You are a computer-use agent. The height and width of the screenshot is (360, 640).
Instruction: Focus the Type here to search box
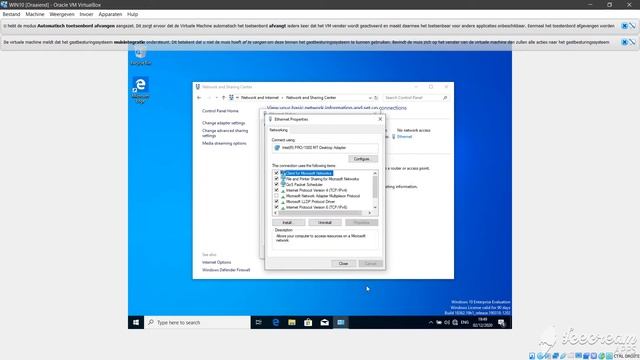click(198, 322)
